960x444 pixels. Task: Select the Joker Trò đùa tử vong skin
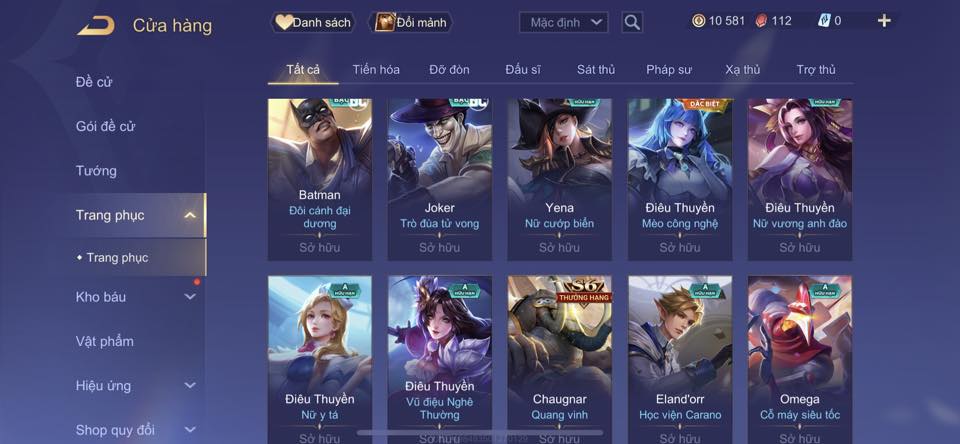click(440, 179)
